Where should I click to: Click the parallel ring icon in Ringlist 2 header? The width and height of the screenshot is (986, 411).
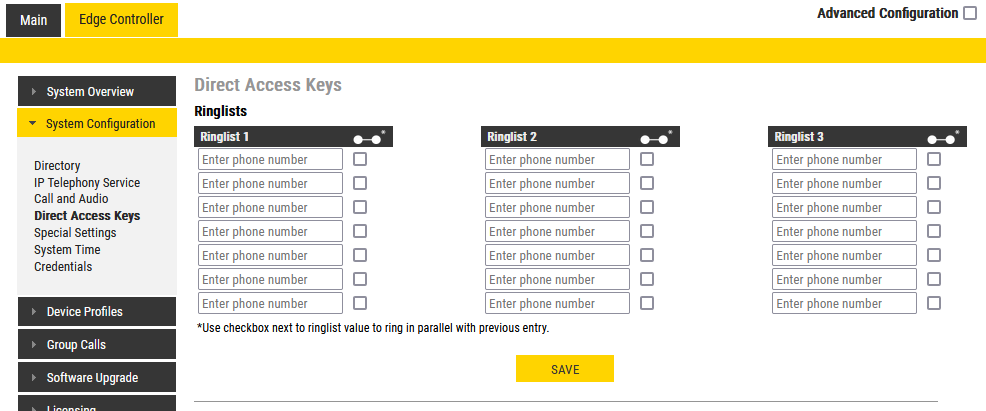pos(653,137)
